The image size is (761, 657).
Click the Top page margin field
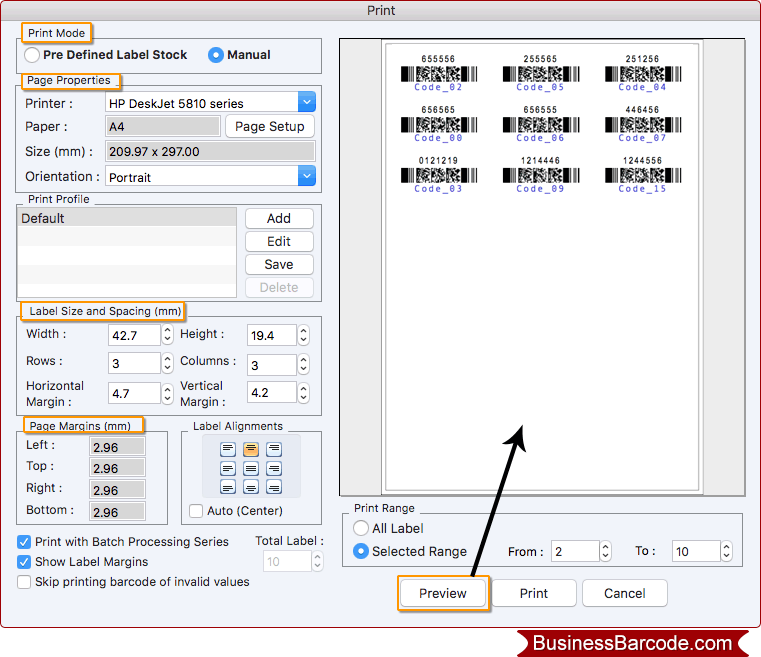[117, 468]
